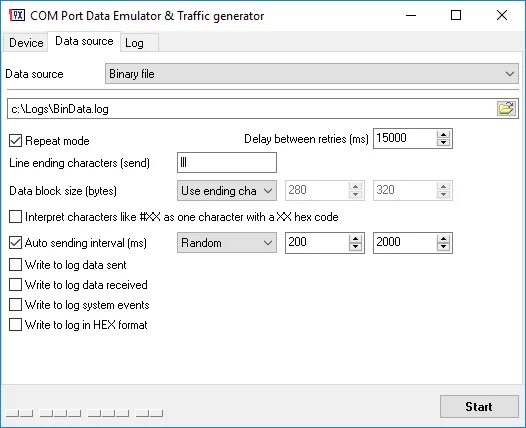Increase the 2000 maximum interval value
The image size is (526, 428).
tap(443, 239)
